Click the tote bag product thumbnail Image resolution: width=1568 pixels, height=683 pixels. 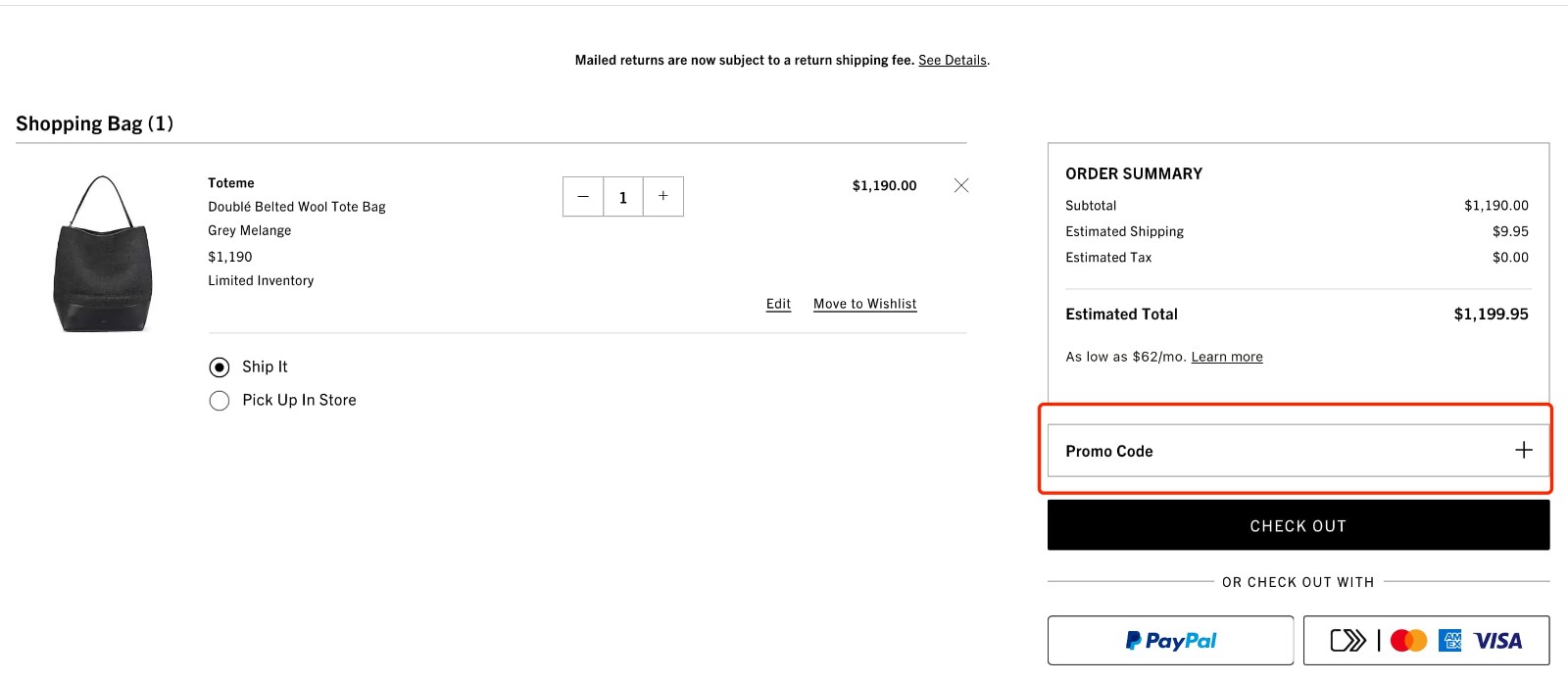click(x=101, y=253)
